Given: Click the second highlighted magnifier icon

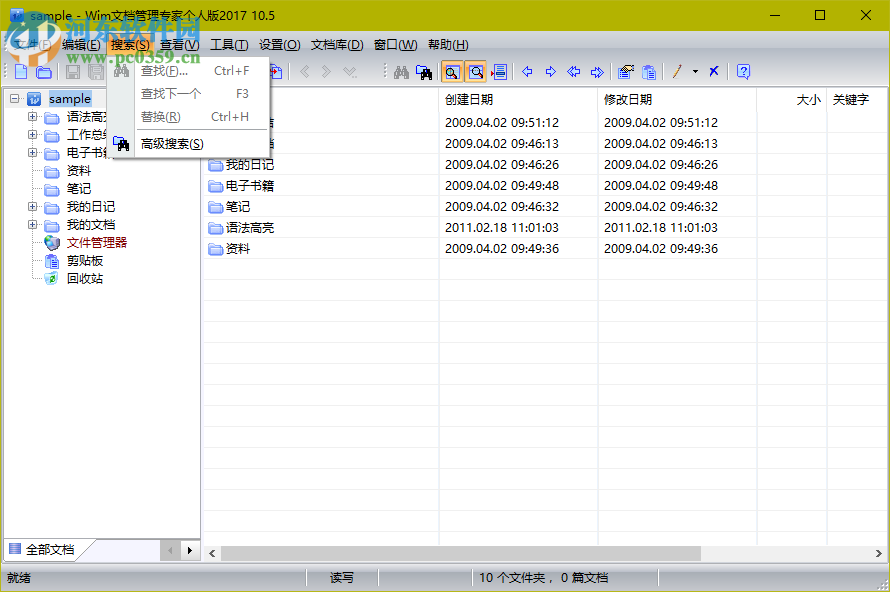Looking at the screenshot, I should (475, 71).
